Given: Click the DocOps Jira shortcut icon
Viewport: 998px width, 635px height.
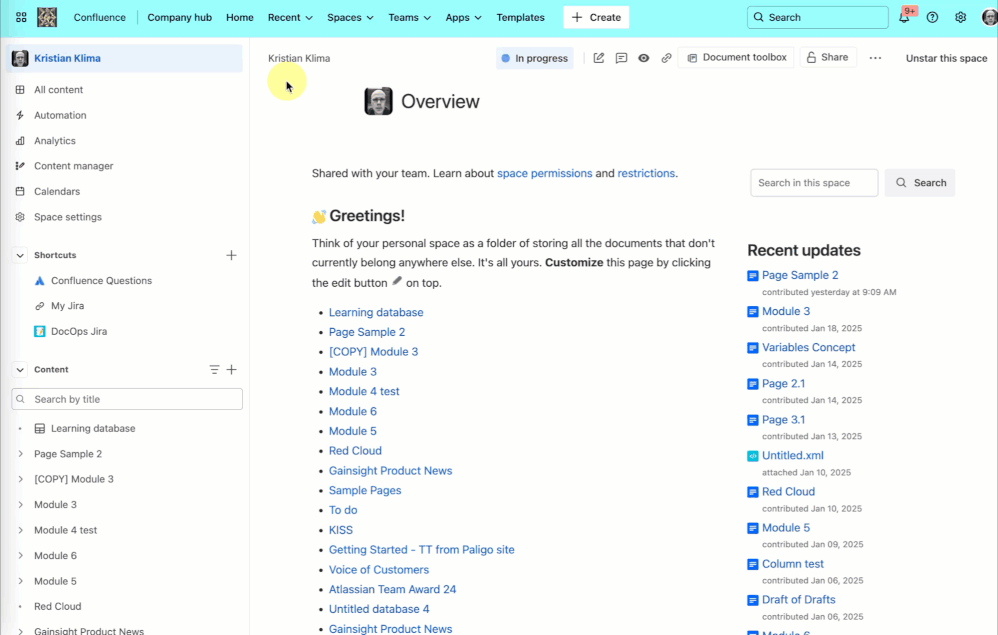Looking at the screenshot, I should coord(39,331).
